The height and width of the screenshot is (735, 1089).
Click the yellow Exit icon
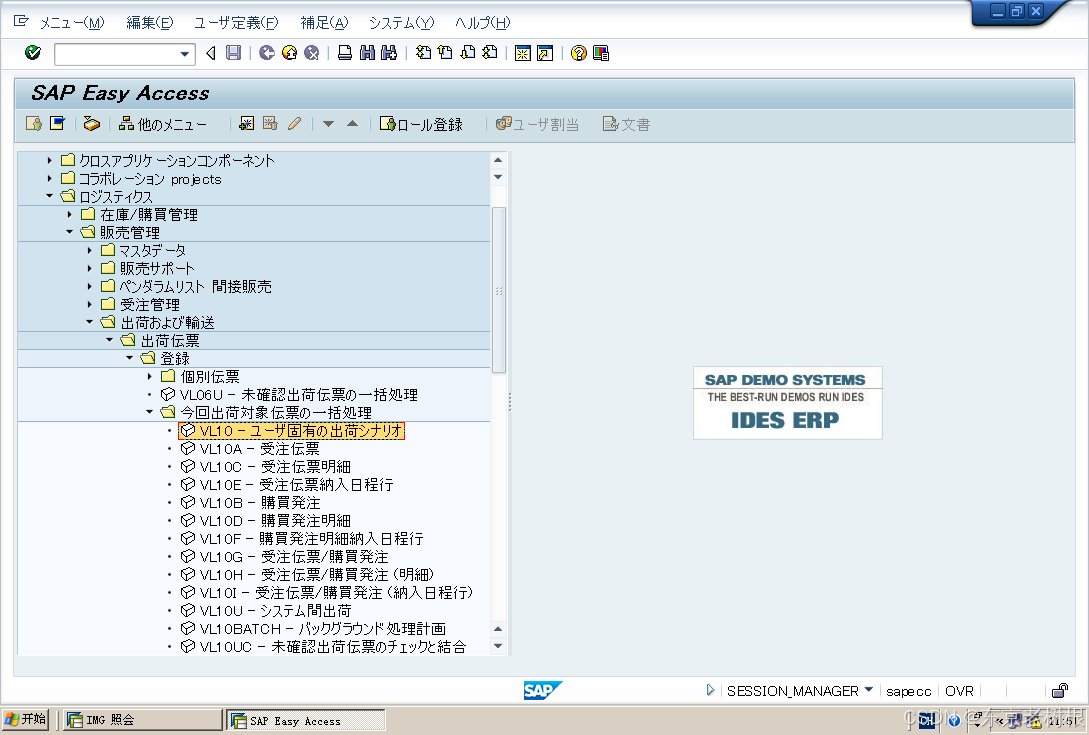(x=290, y=53)
